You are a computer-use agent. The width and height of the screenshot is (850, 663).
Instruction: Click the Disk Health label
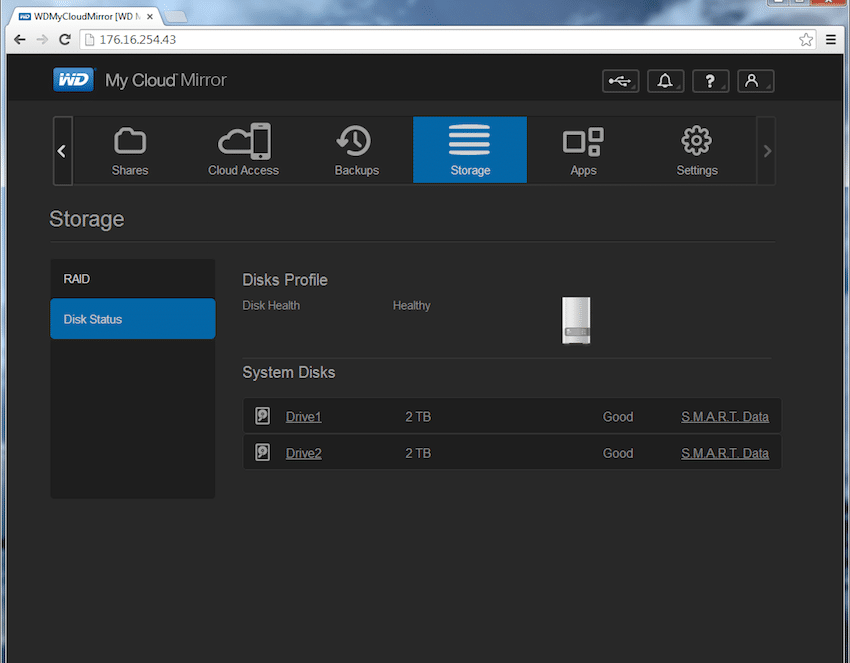pos(271,306)
